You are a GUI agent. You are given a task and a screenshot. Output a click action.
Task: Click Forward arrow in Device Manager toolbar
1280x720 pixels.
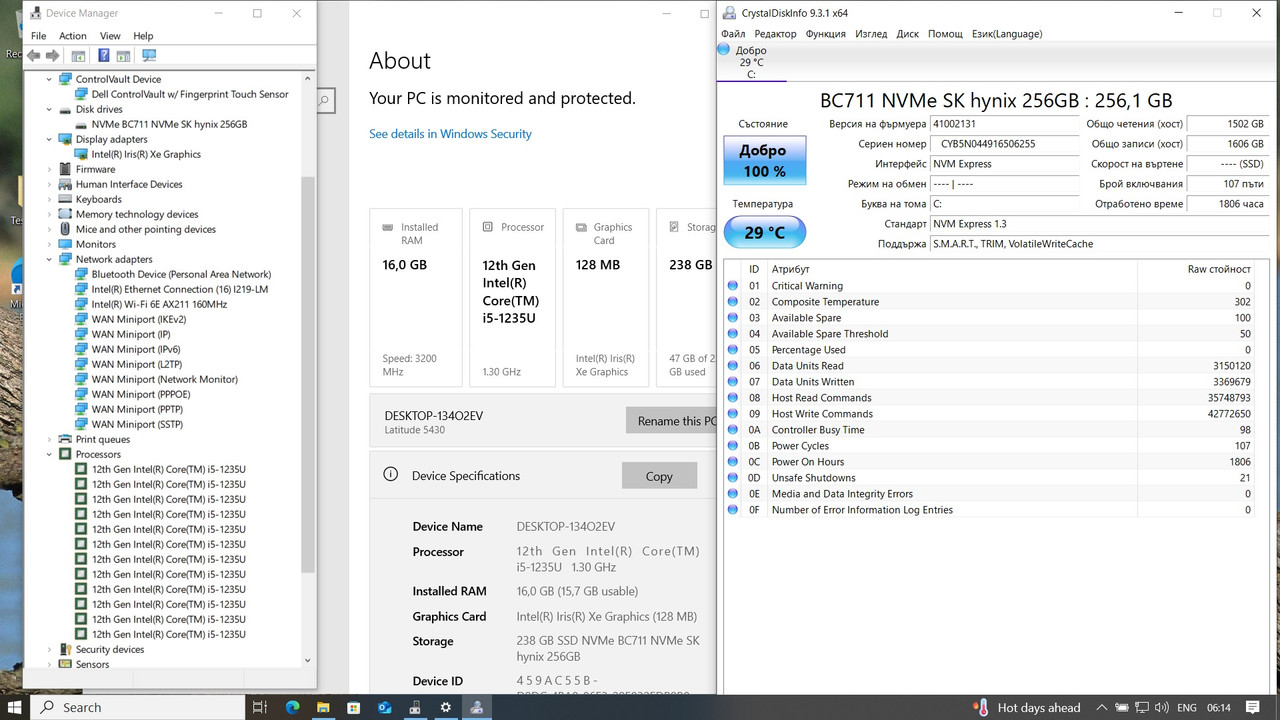pyautogui.click(x=52, y=56)
